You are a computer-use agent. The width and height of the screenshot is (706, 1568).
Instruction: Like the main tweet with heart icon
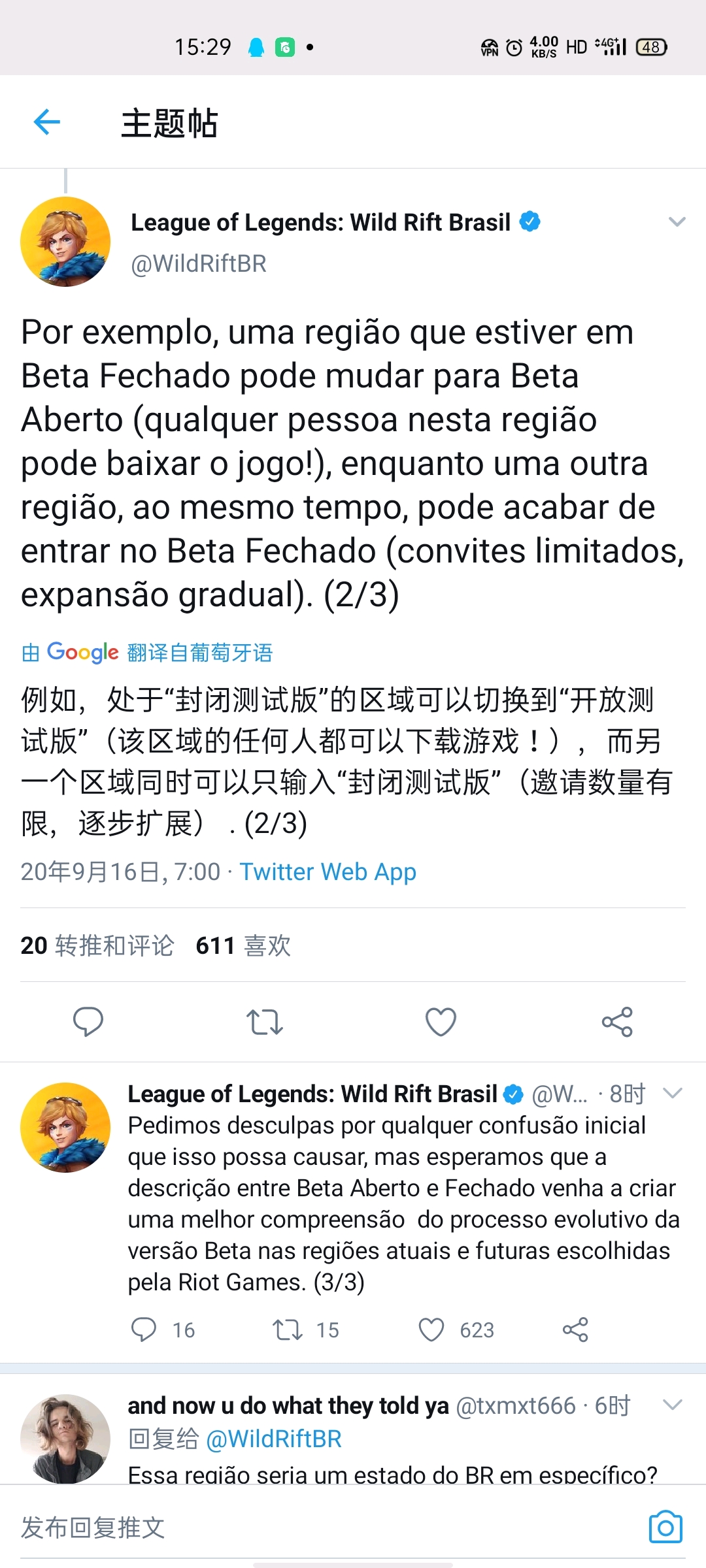click(441, 1022)
